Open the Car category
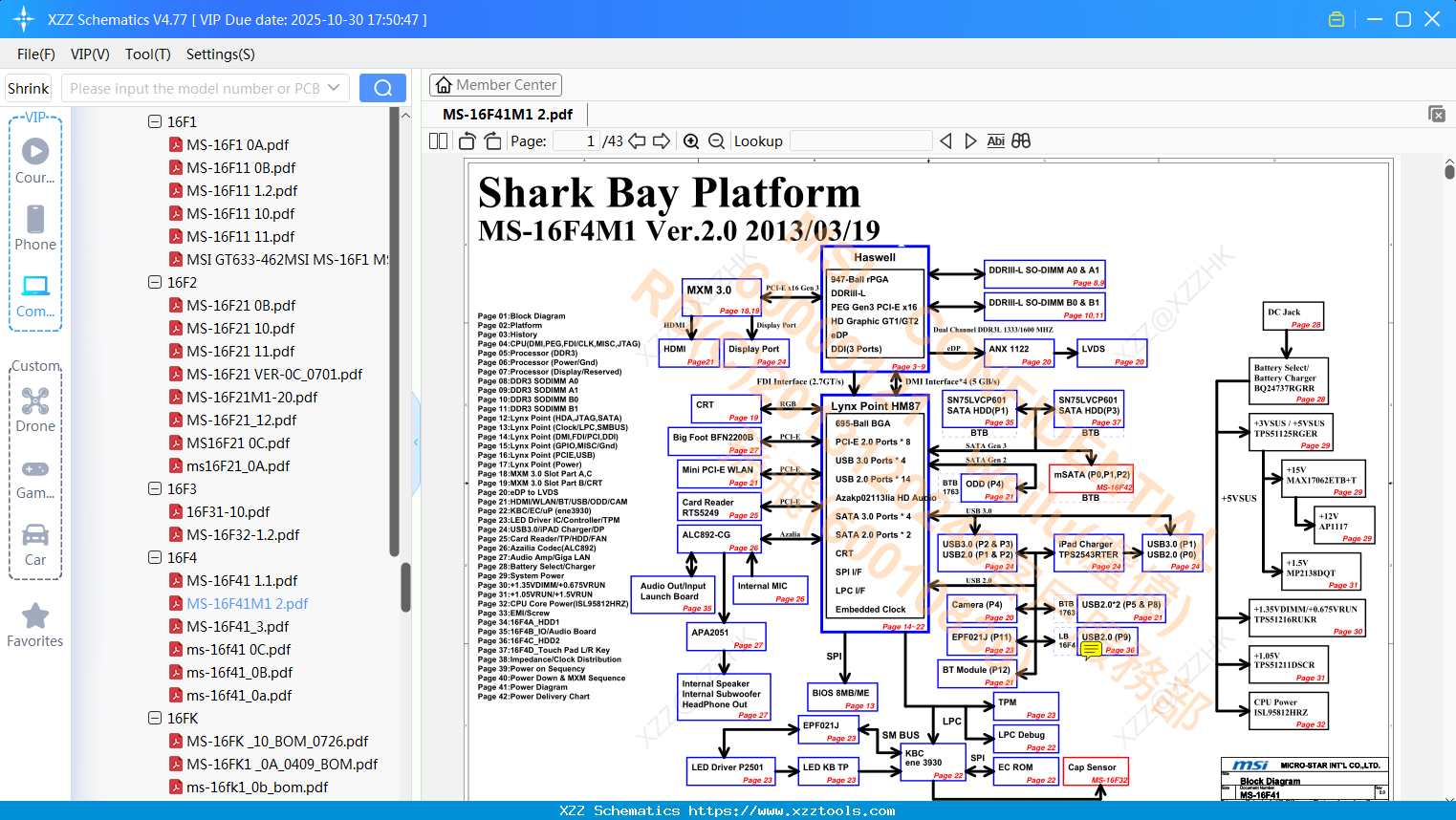1456x820 pixels. coord(35,545)
